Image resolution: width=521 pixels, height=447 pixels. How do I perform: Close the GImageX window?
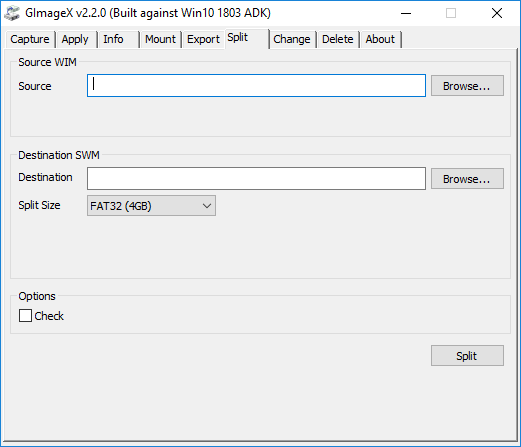point(497,13)
